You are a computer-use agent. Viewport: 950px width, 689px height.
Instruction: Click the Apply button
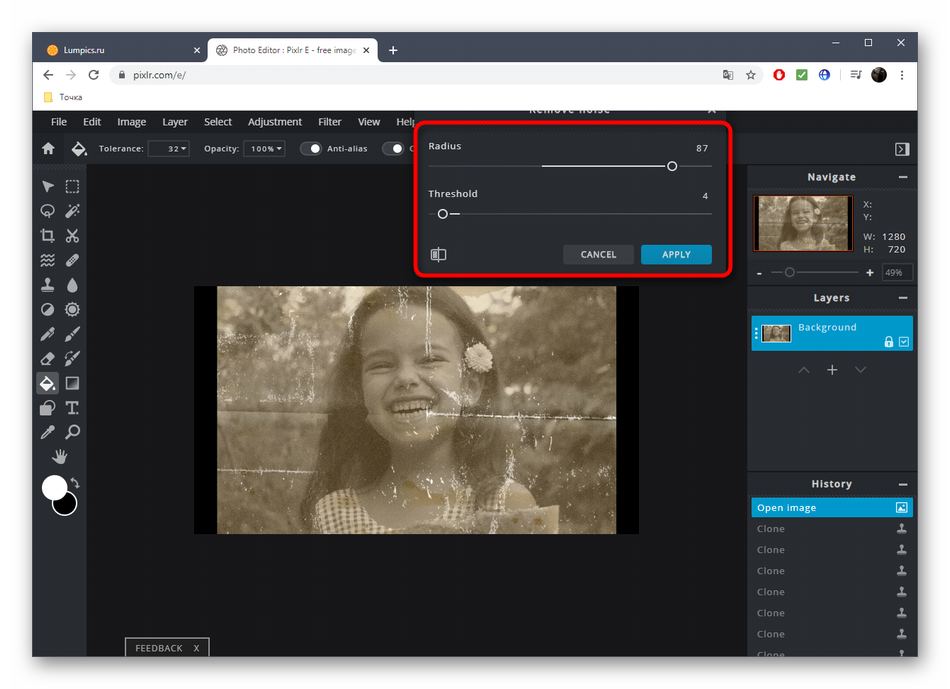pyautogui.click(x=676, y=255)
